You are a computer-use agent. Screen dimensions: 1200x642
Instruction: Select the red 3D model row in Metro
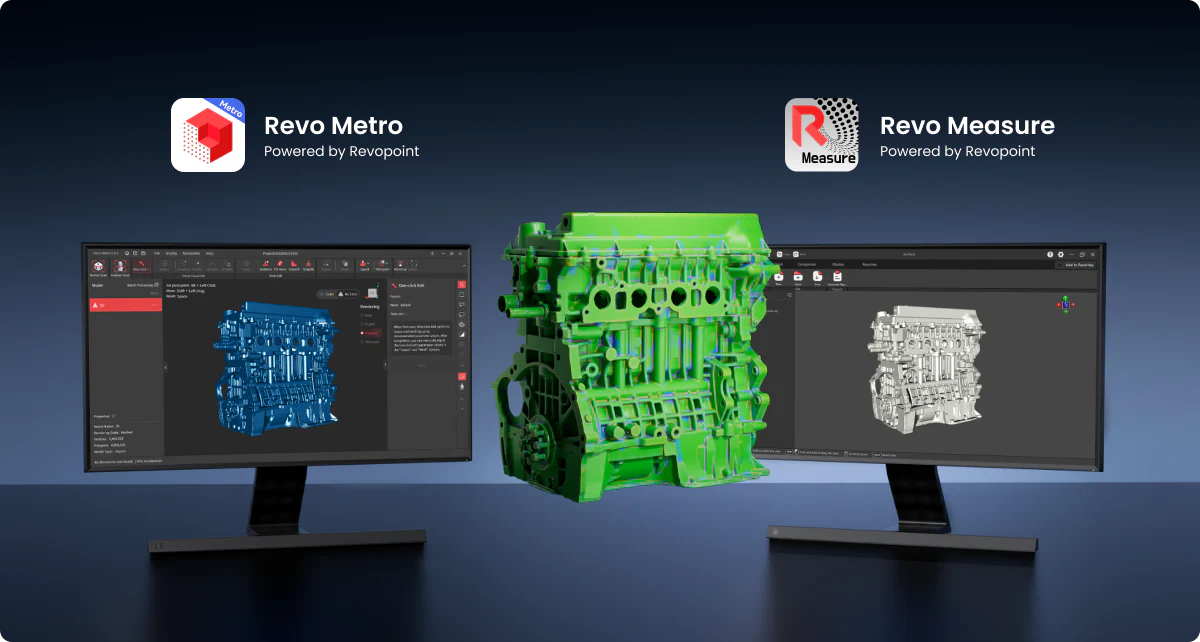click(126, 304)
